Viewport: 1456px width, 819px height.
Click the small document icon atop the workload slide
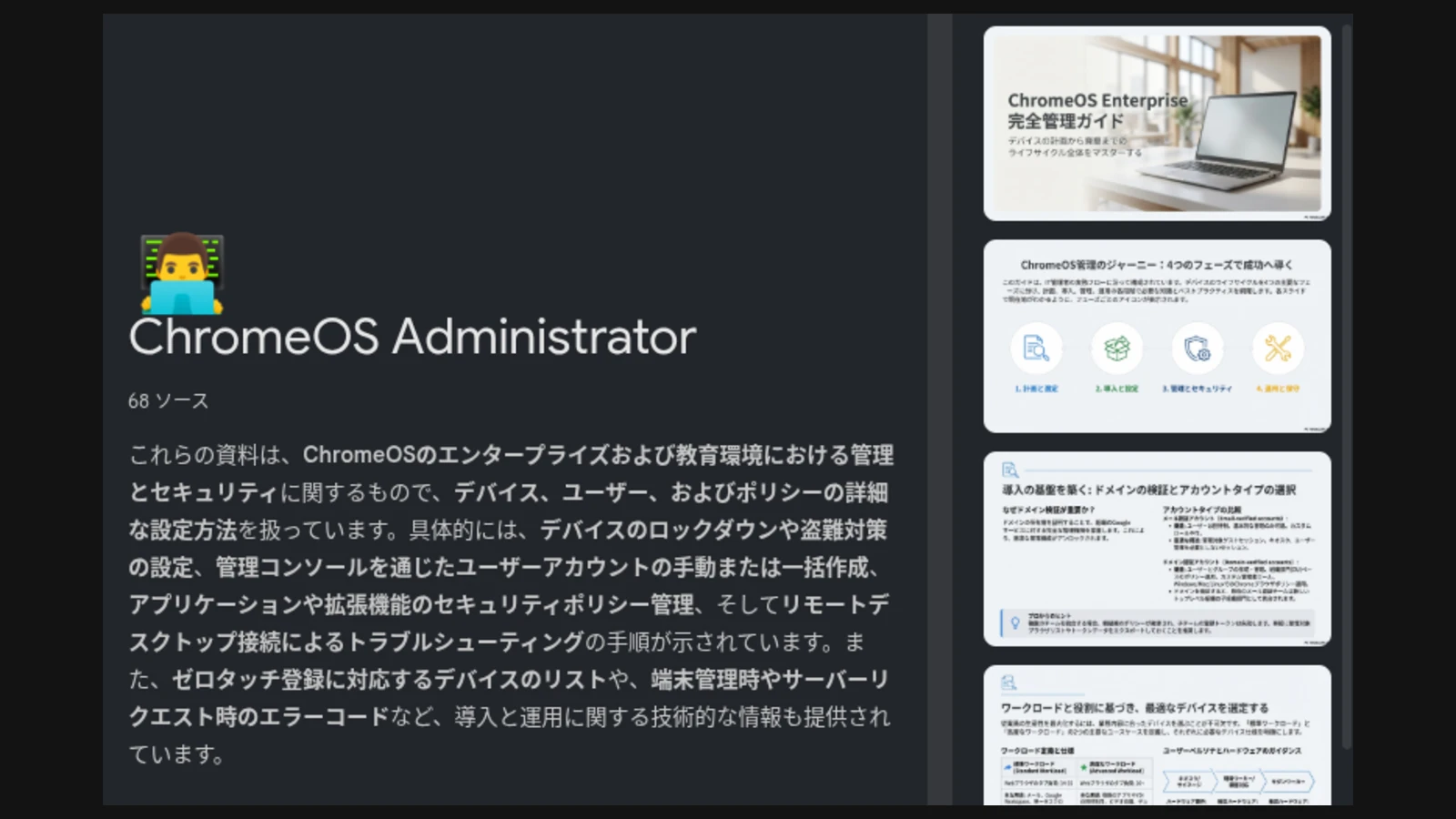(1008, 682)
